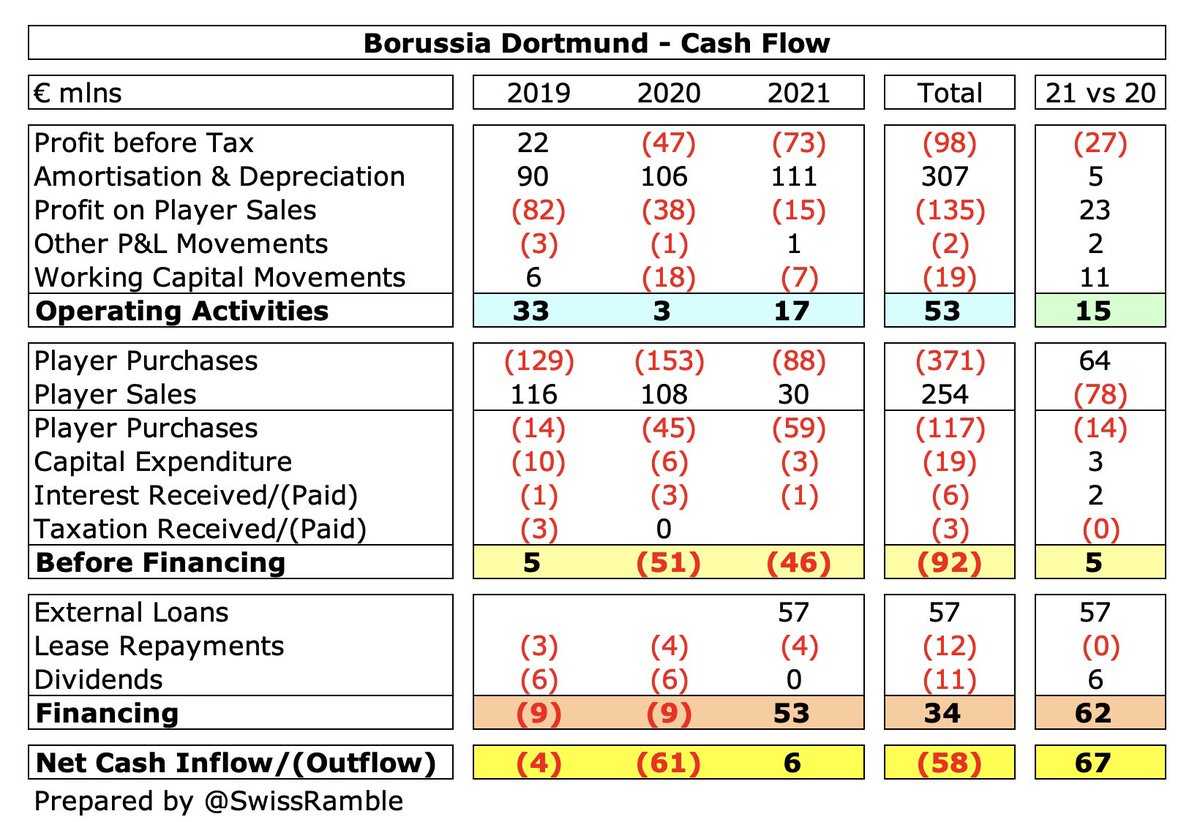Click the 2021 player purchases value (88)
This screenshot has height=822, width=1200.
(x=799, y=361)
